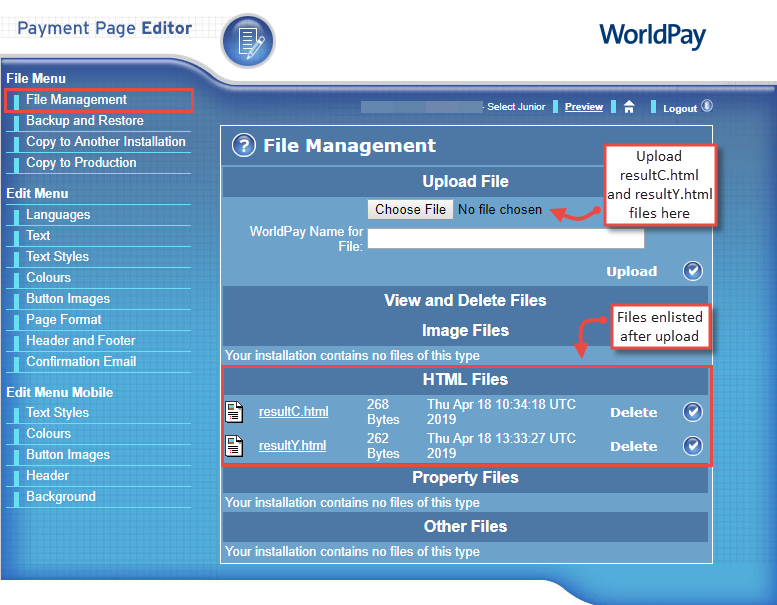
Task: Click the View and Delete Files heading
Action: point(465,300)
